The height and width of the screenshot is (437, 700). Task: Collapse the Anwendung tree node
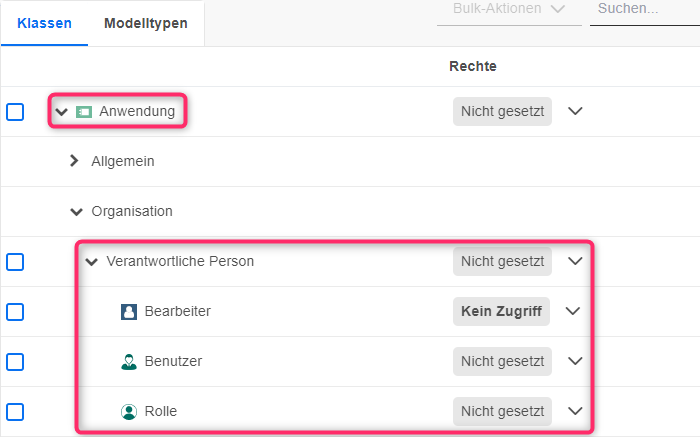62,111
